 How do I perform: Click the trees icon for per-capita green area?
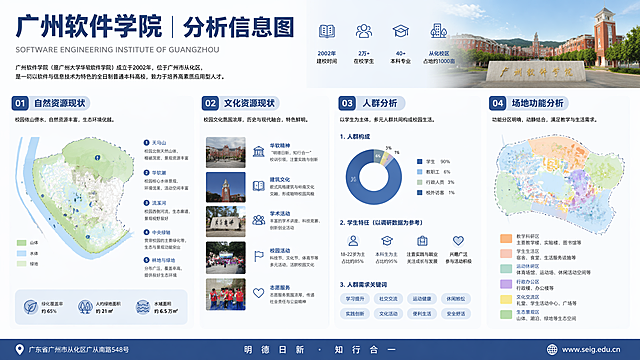(x=85, y=307)
